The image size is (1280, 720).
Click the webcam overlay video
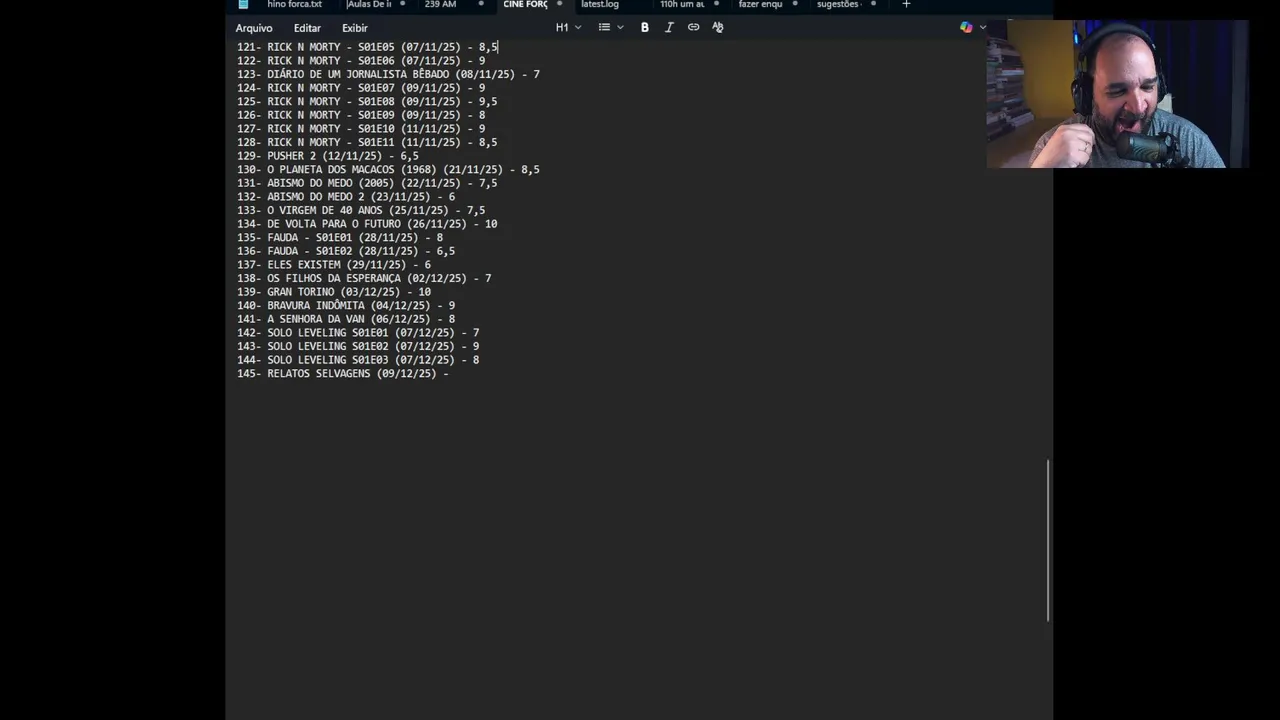coord(1117,93)
